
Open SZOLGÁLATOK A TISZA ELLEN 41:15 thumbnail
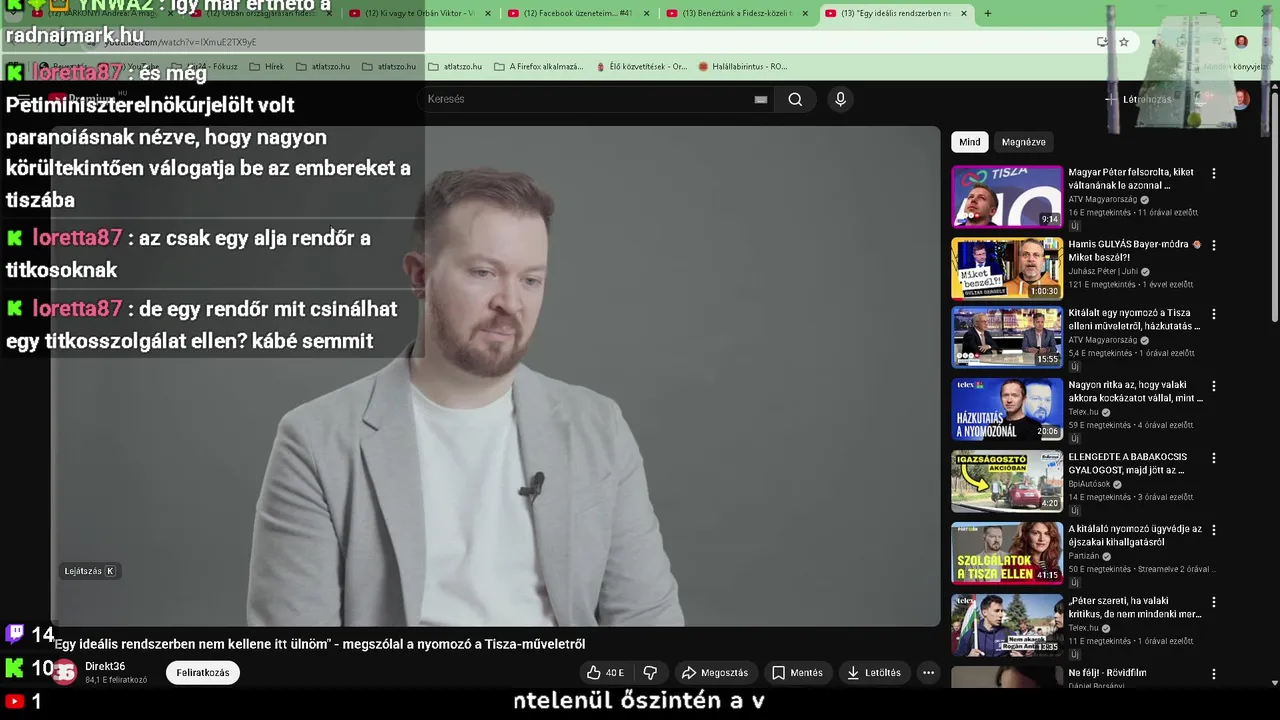pos(1007,554)
